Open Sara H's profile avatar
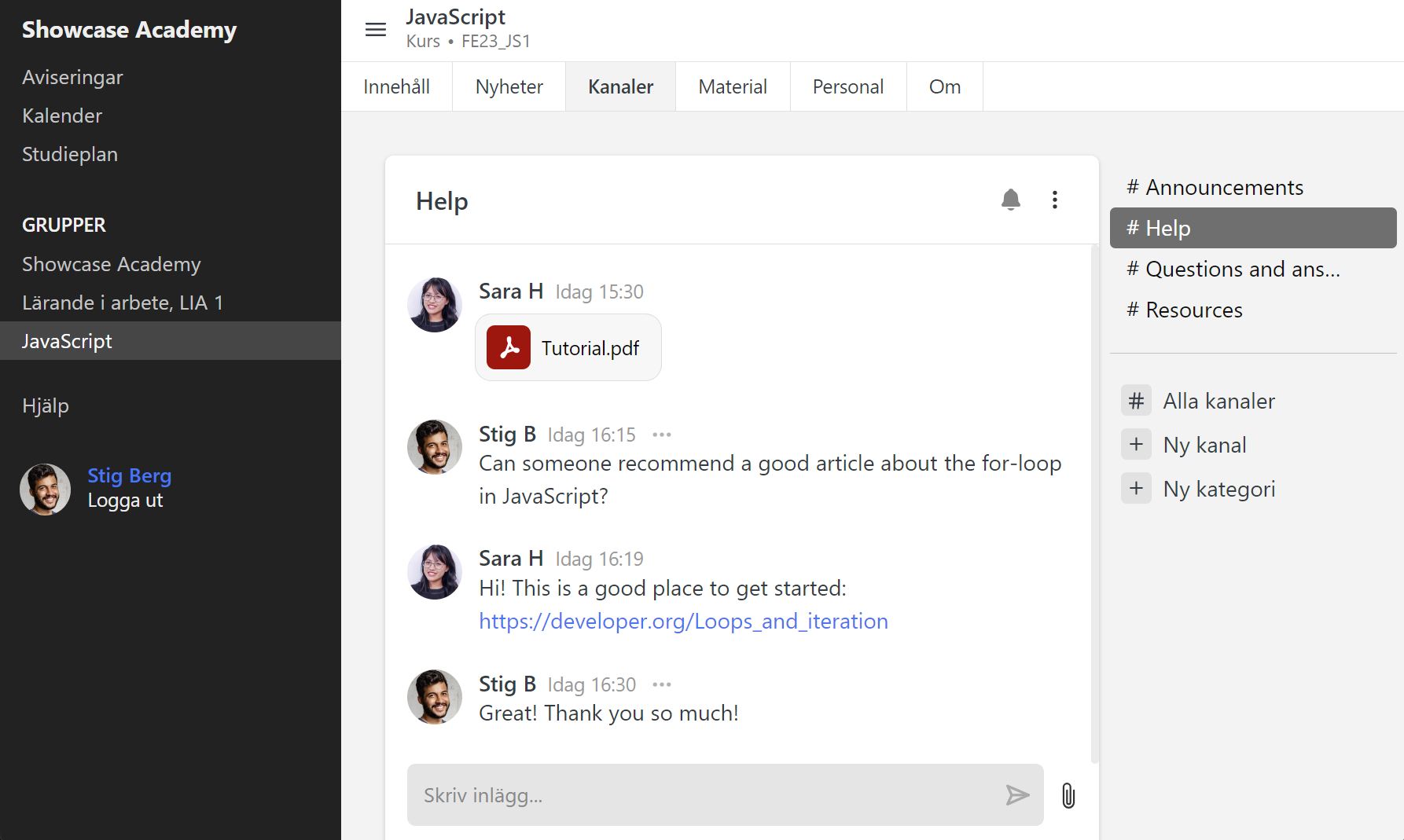This screenshot has height=840, width=1404. (434, 305)
